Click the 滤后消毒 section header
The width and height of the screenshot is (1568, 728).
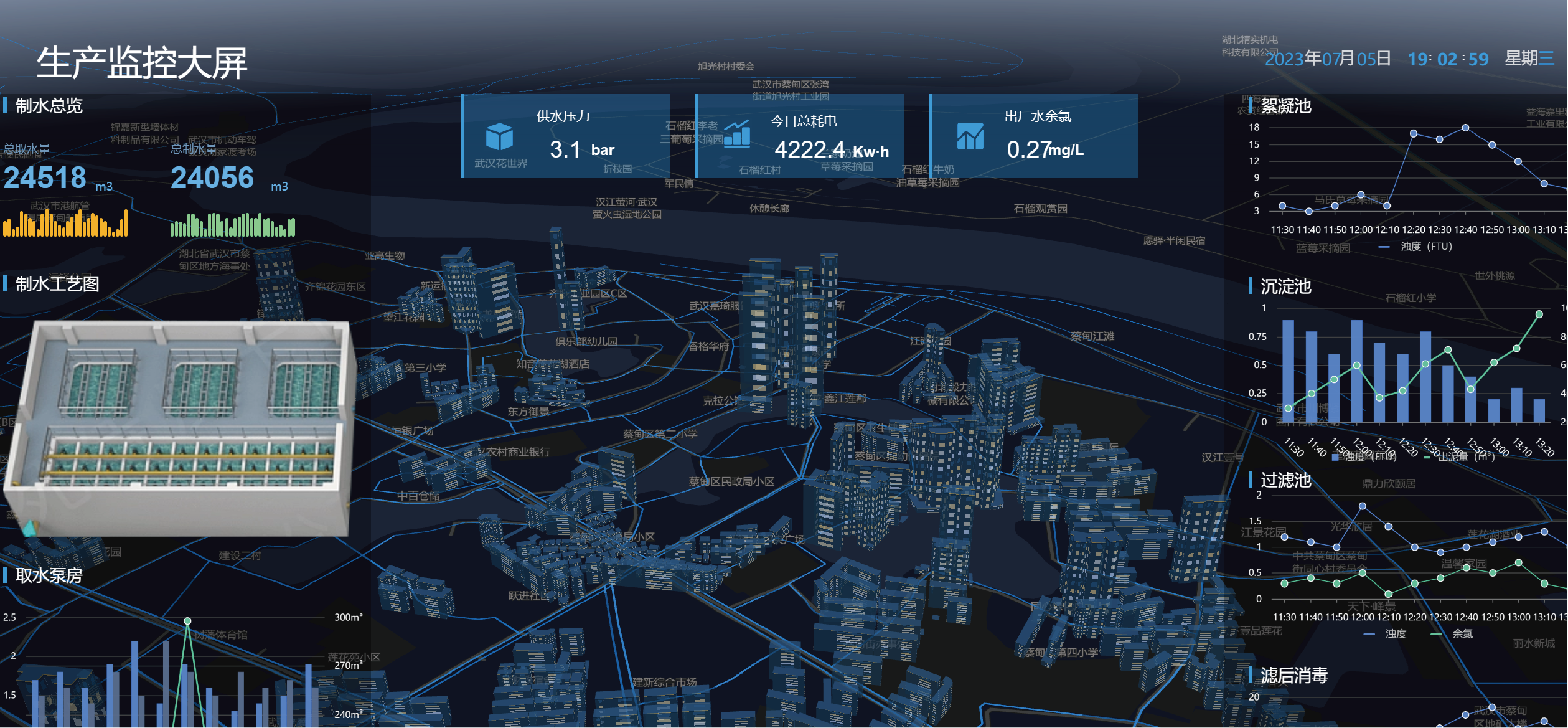coord(1293,676)
